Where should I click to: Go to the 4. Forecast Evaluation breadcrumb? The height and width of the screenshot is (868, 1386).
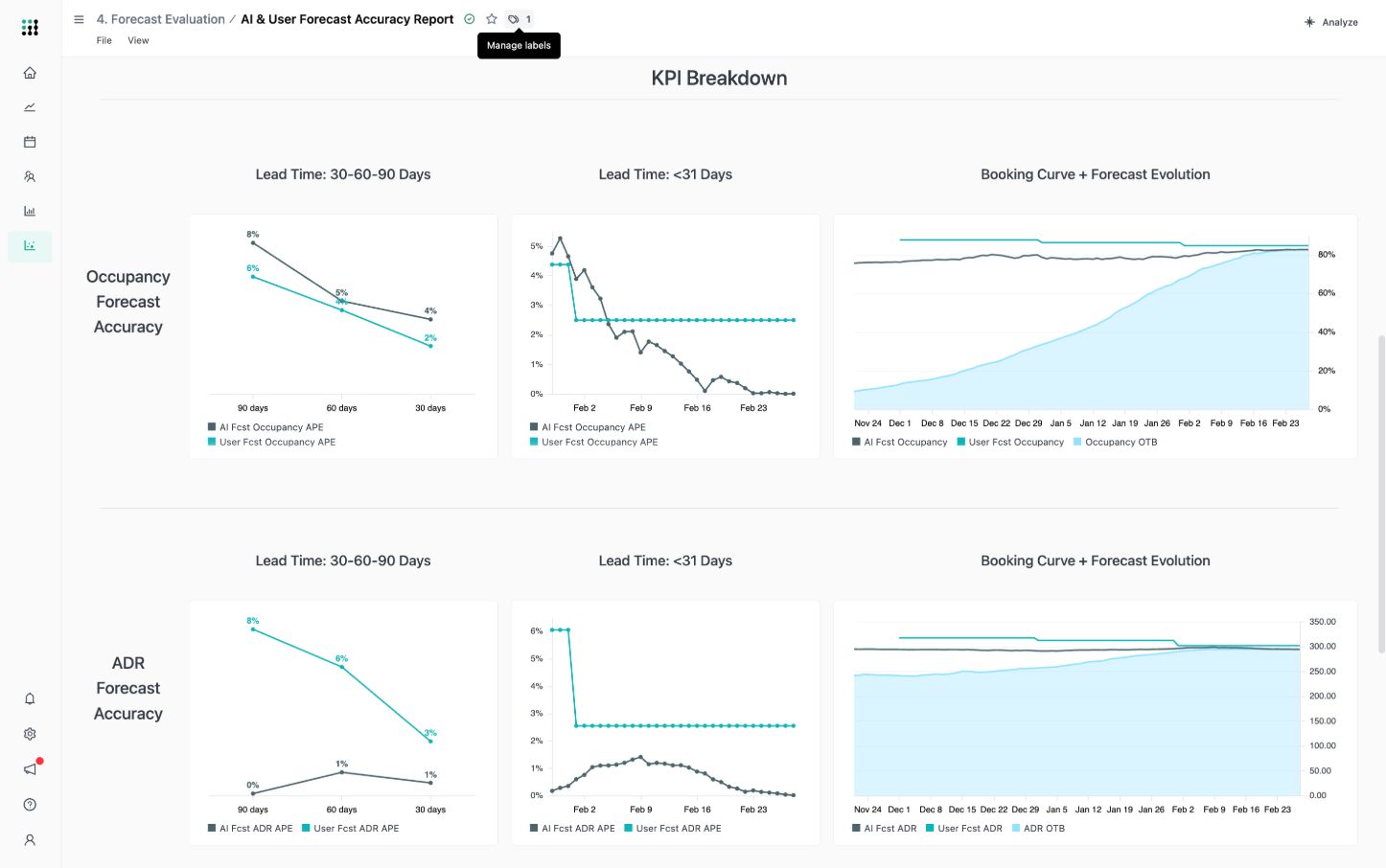(160, 19)
